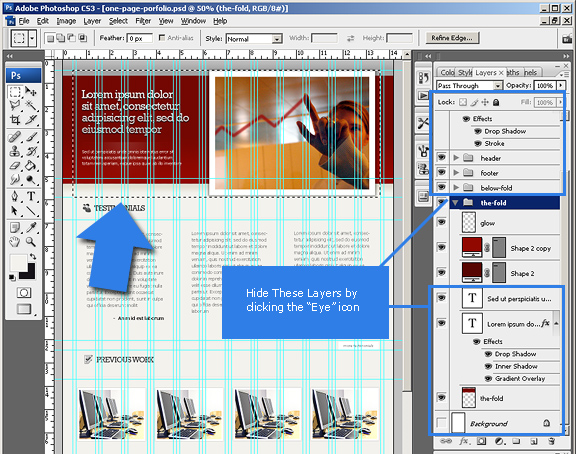The width and height of the screenshot is (576, 454).
Task: Switch to the Styles panel tab
Action: 465,72
